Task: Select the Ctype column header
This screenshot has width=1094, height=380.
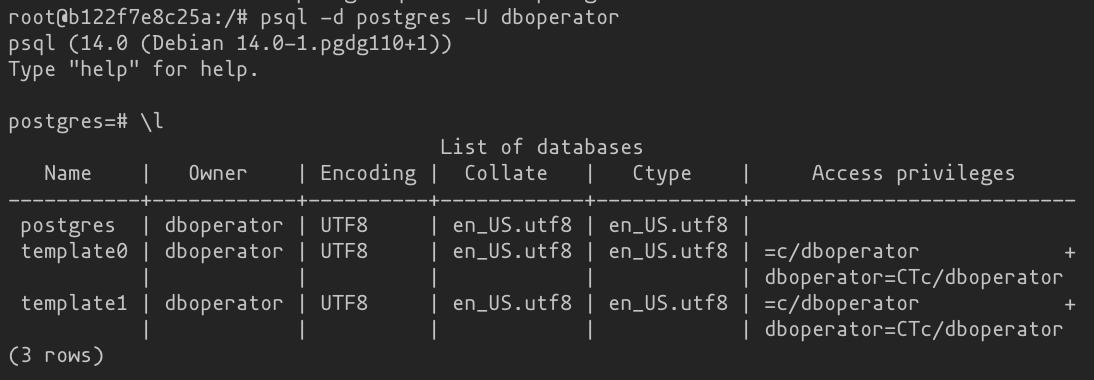Action: (x=661, y=174)
